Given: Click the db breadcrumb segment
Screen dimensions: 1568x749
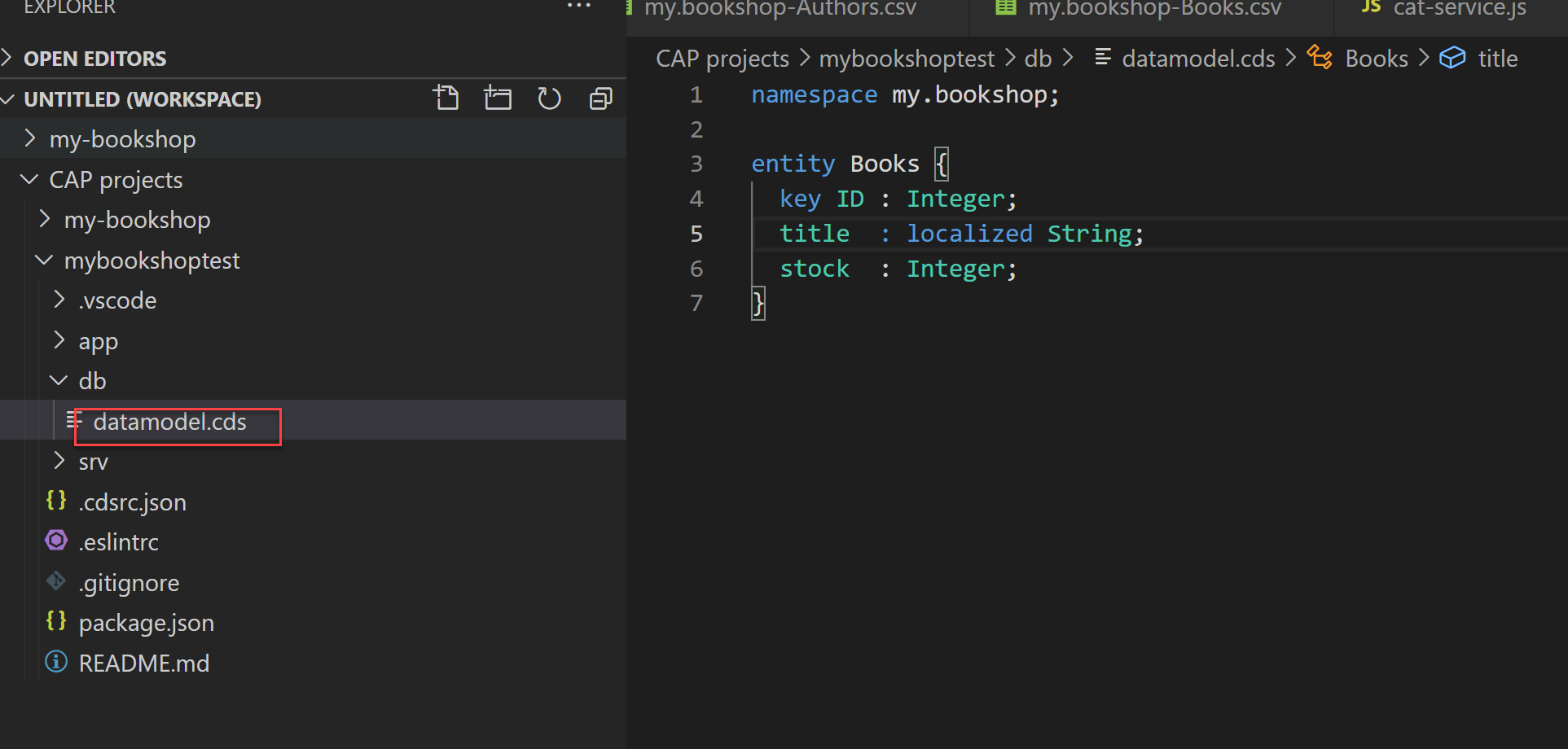Looking at the screenshot, I should pos(1038,59).
